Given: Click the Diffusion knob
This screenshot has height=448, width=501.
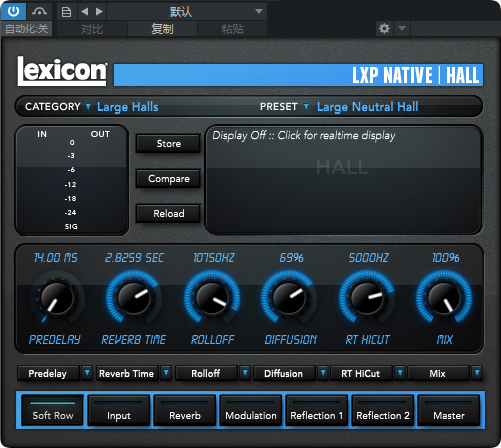Looking at the screenshot, I should (x=289, y=297).
